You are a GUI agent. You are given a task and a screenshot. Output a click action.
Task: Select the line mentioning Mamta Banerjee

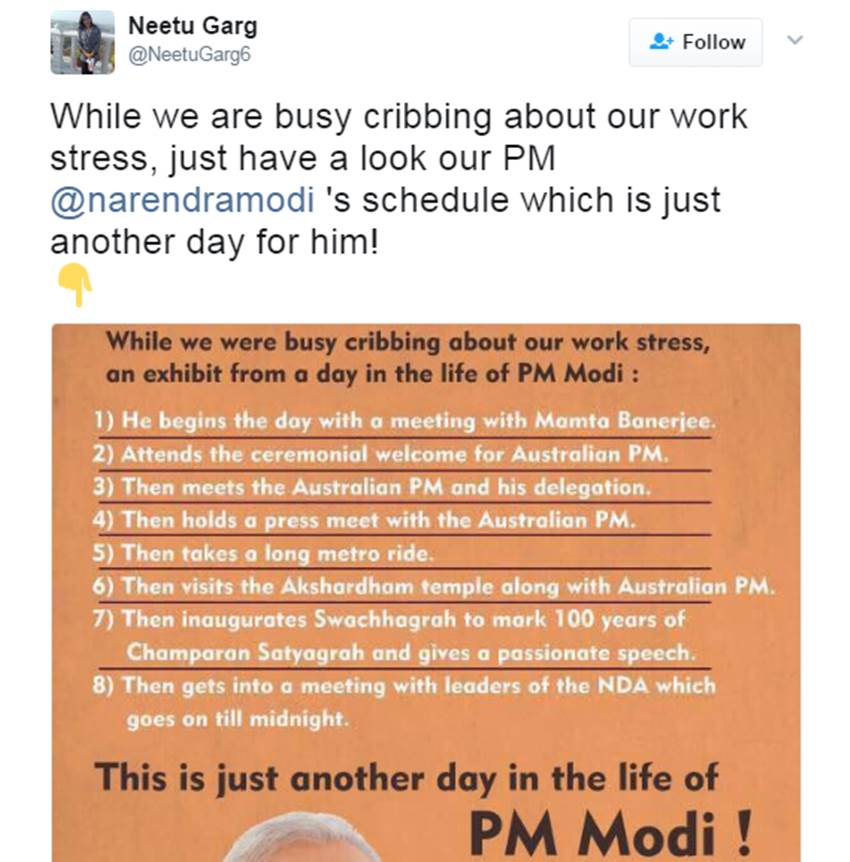[x=405, y=421]
